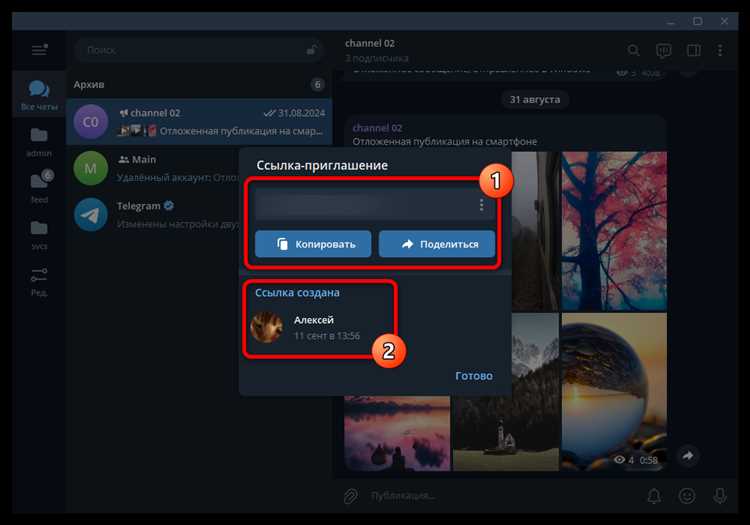The image size is (750, 525).
Task: Focus the Поиск search field
Action: click(x=199, y=50)
